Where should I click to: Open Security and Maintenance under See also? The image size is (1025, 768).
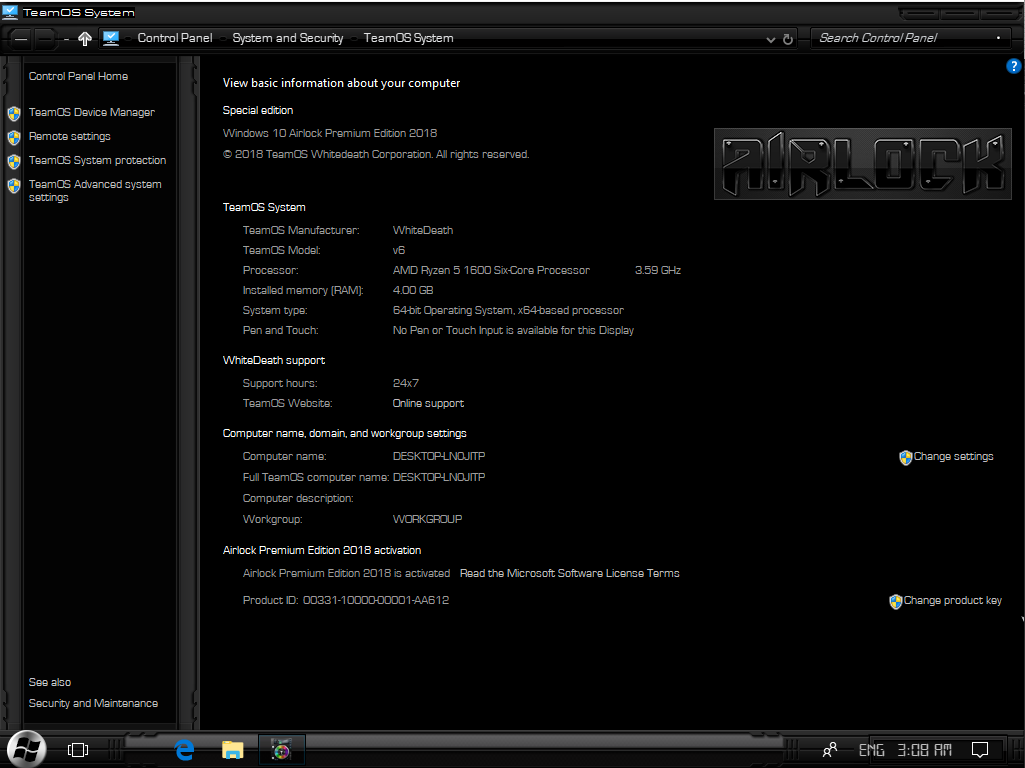click(x=93, y=703)
